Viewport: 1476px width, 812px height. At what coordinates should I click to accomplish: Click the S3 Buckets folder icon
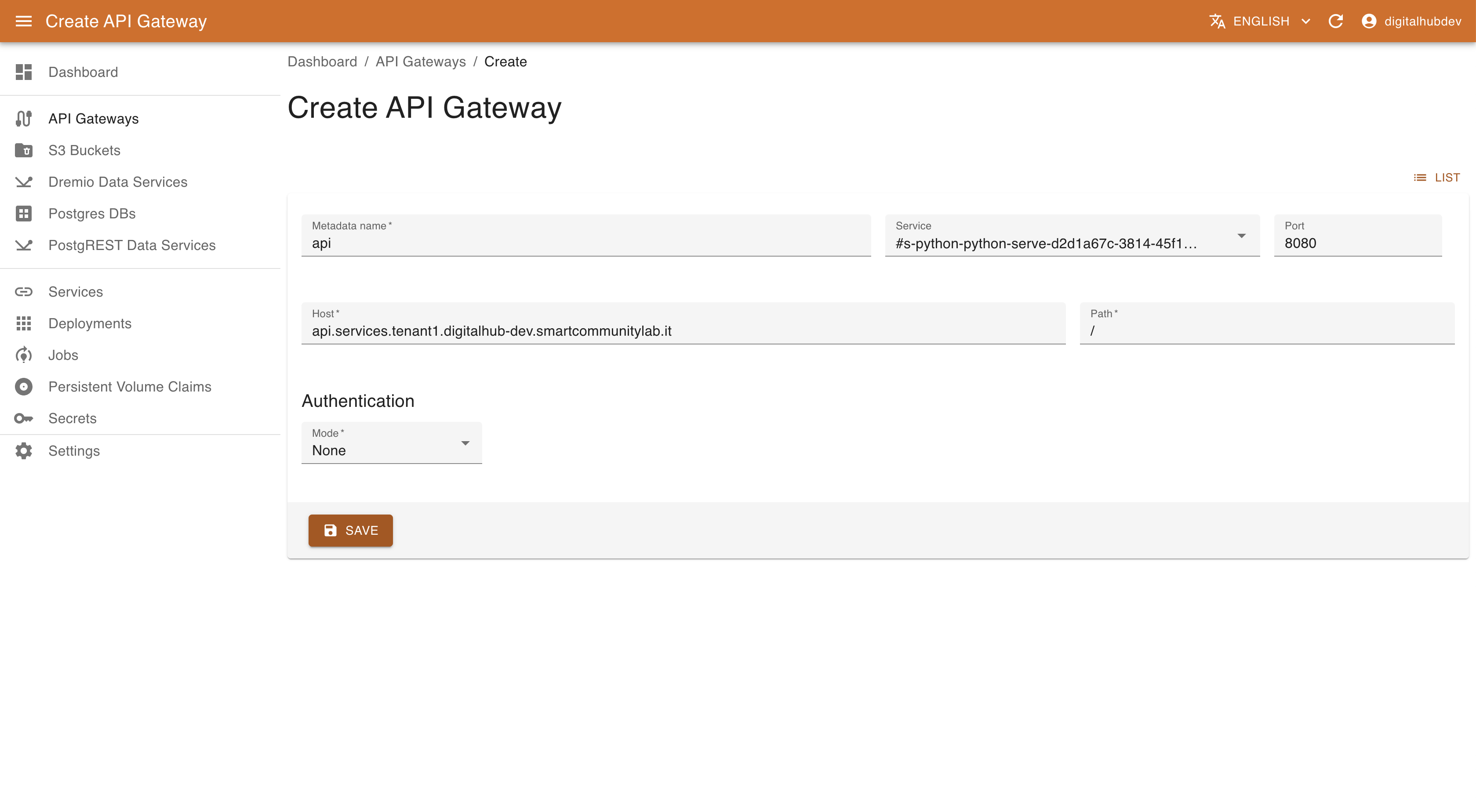point(23,150)
